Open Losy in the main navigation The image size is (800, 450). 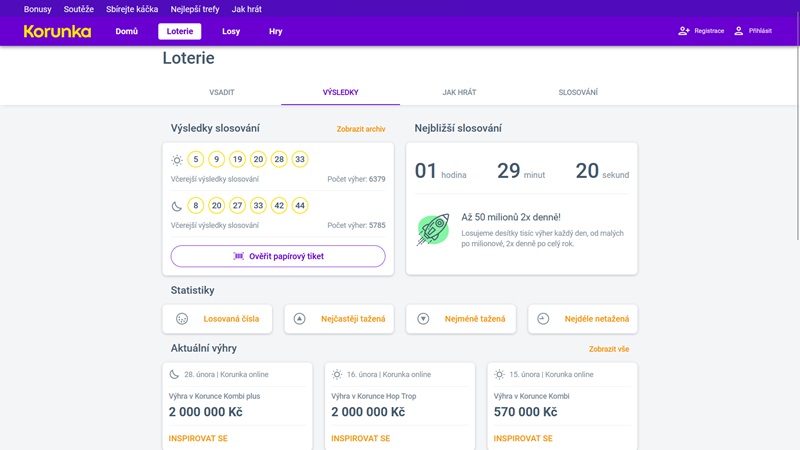coord(231,31)
